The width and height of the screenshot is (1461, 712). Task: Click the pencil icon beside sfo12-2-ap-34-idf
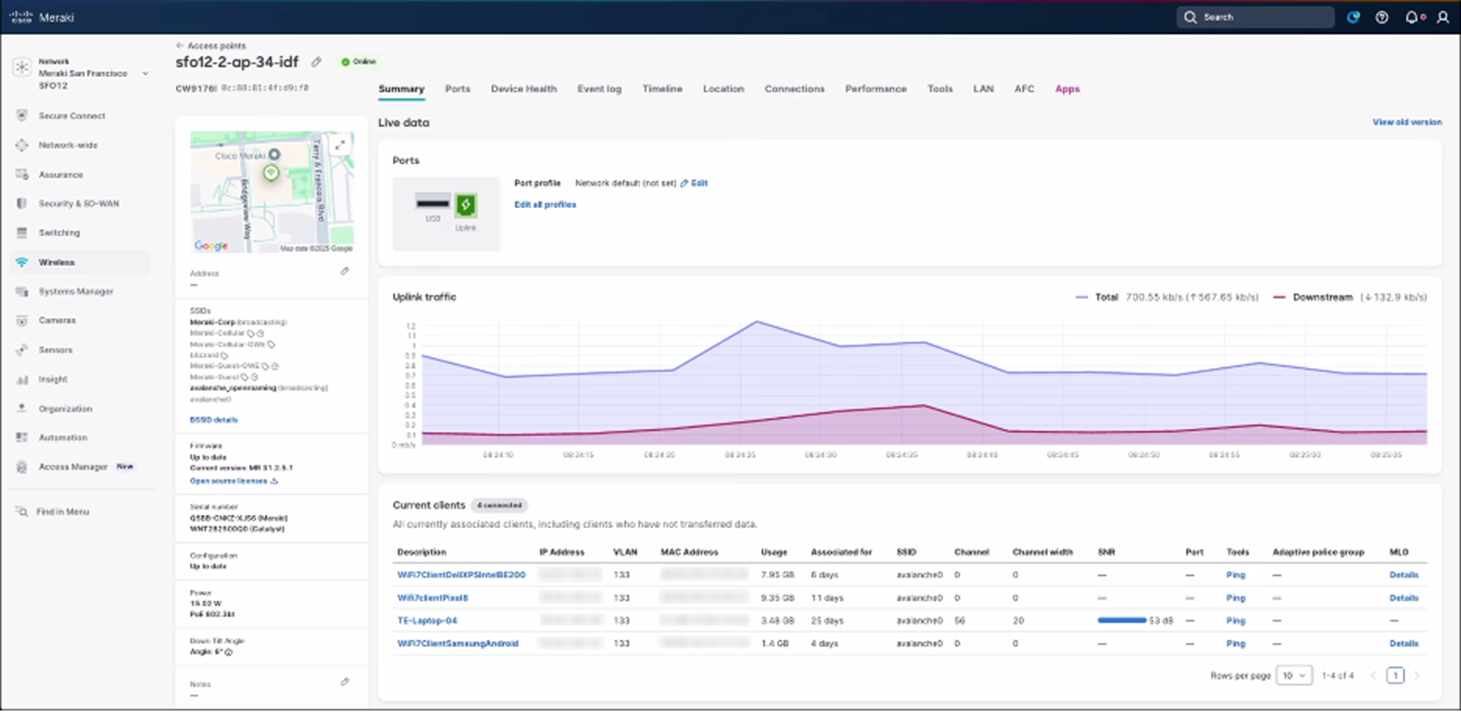tap(317, 62)
